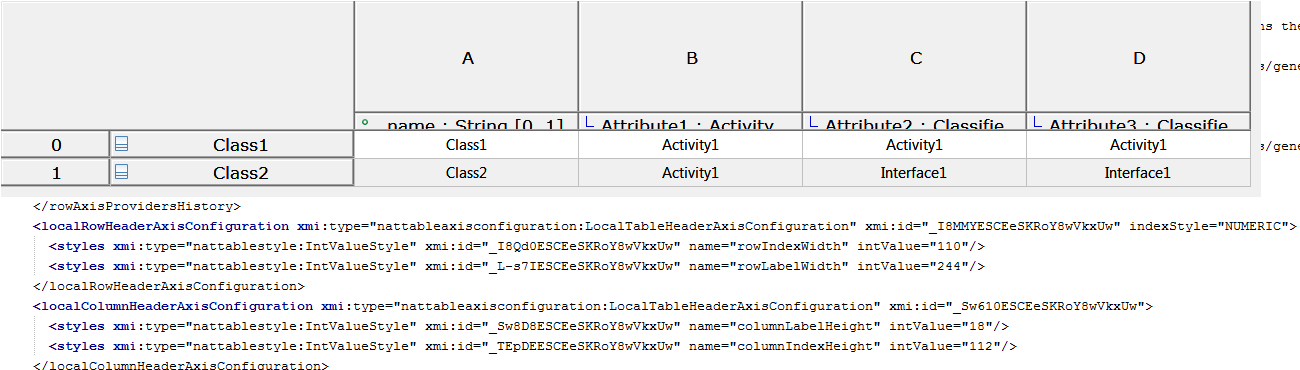
Task: Click the top-left corner header cell
Action: point(177,65)
